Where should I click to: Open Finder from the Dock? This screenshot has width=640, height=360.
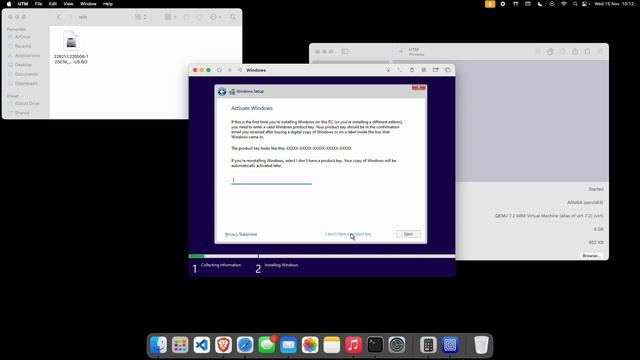coord(158,345)
